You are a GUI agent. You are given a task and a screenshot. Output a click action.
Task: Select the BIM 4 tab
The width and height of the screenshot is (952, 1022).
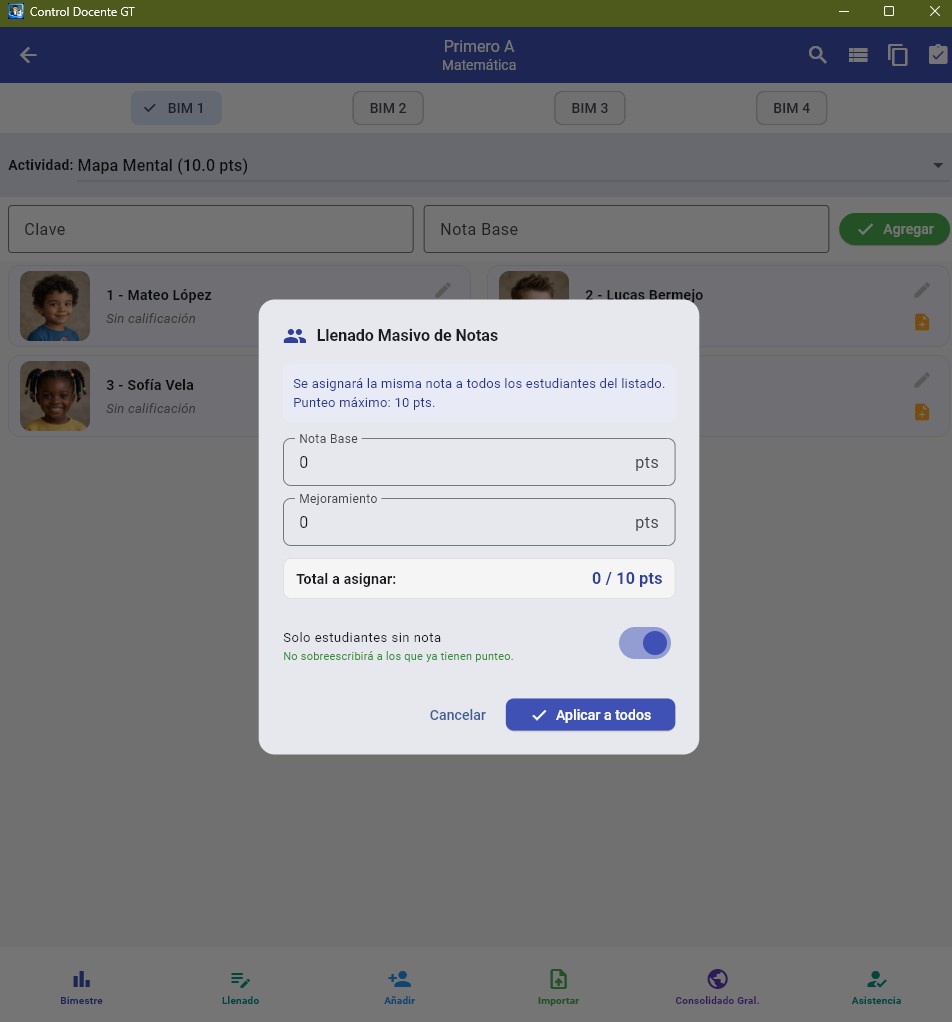point(791,108)
